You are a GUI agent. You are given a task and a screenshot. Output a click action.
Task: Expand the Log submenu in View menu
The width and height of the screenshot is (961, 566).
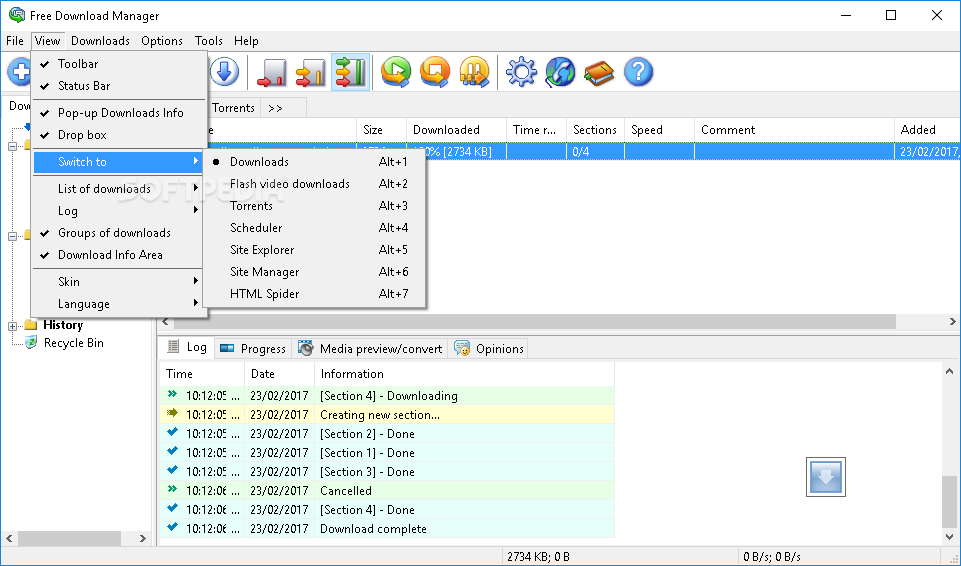(x=119, y=211)
